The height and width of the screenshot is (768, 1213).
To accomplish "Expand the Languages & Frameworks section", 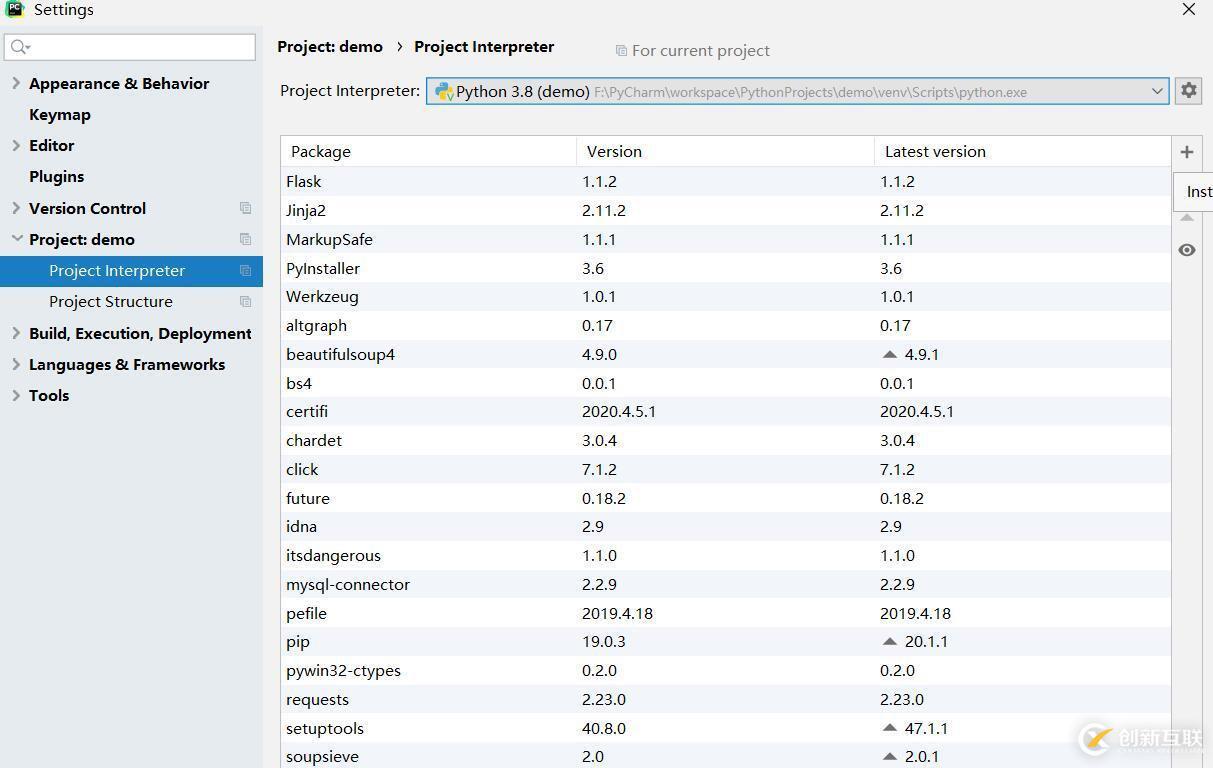I will click(16, 364).
